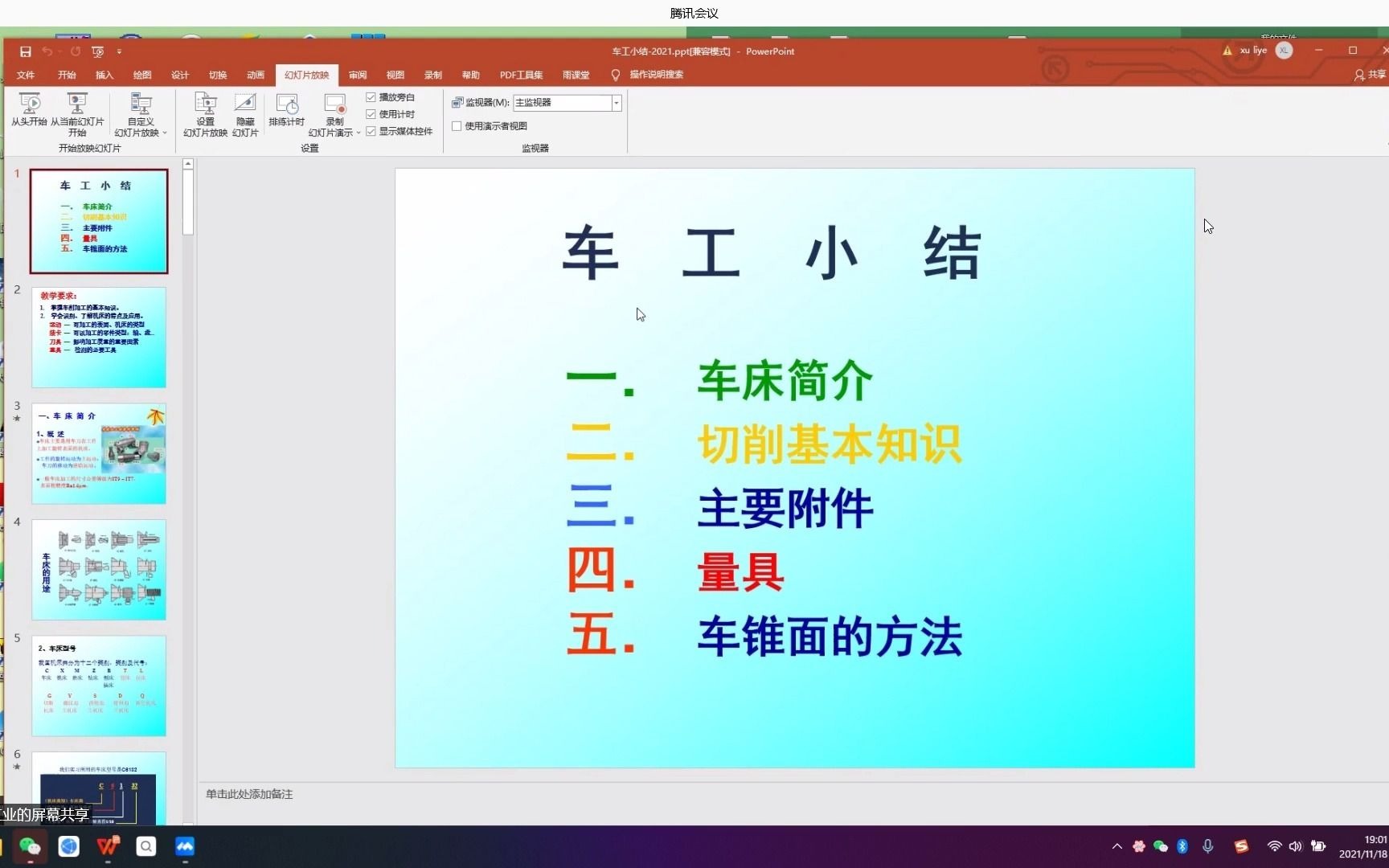Switch to the 审阅 (Review) tab

[358, 75]
